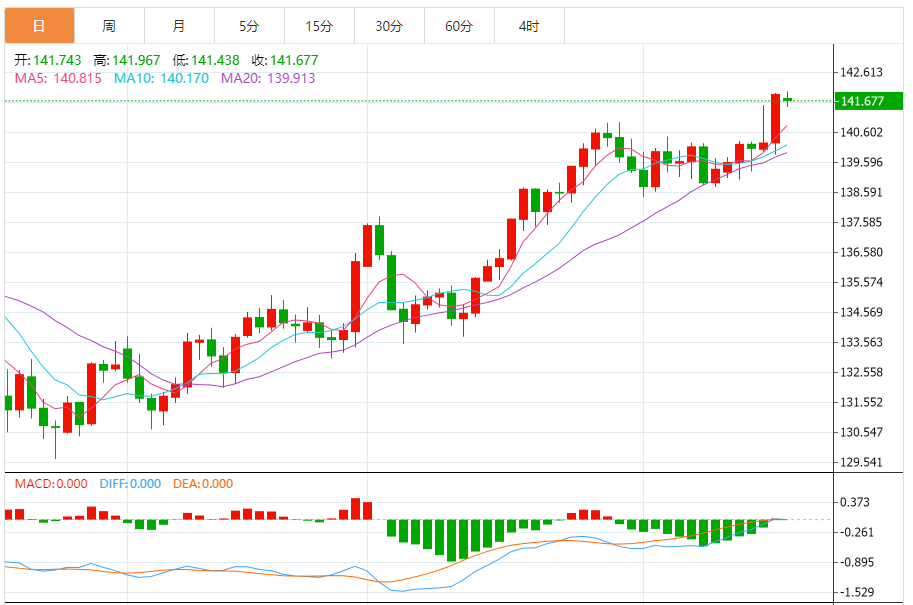
Task: Click the 137.585 price axis label
Action: [x=861, y=222]
